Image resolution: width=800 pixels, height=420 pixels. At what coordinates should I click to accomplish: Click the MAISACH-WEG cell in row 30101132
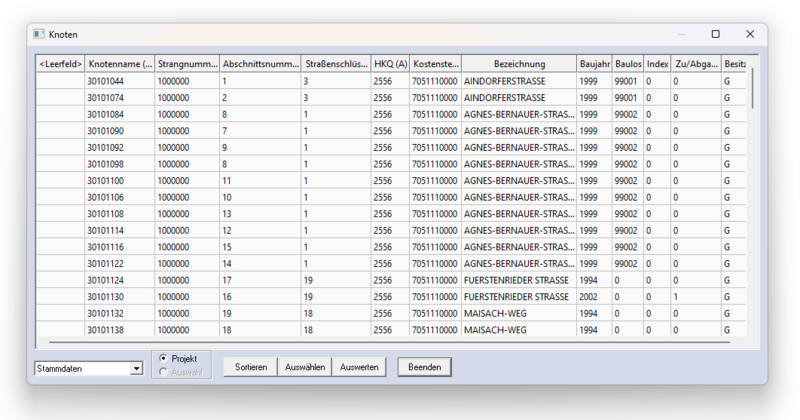pos(519,313)
